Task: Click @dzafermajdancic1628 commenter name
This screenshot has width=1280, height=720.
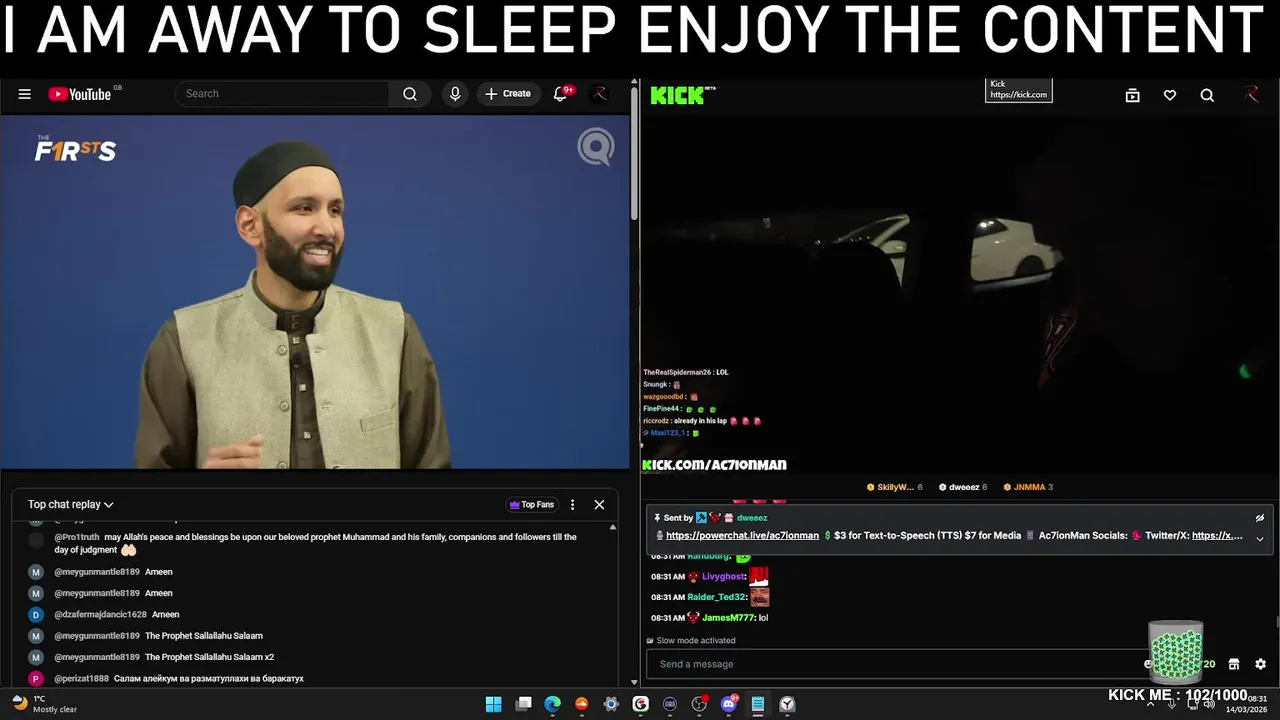Action: point(100,615)
